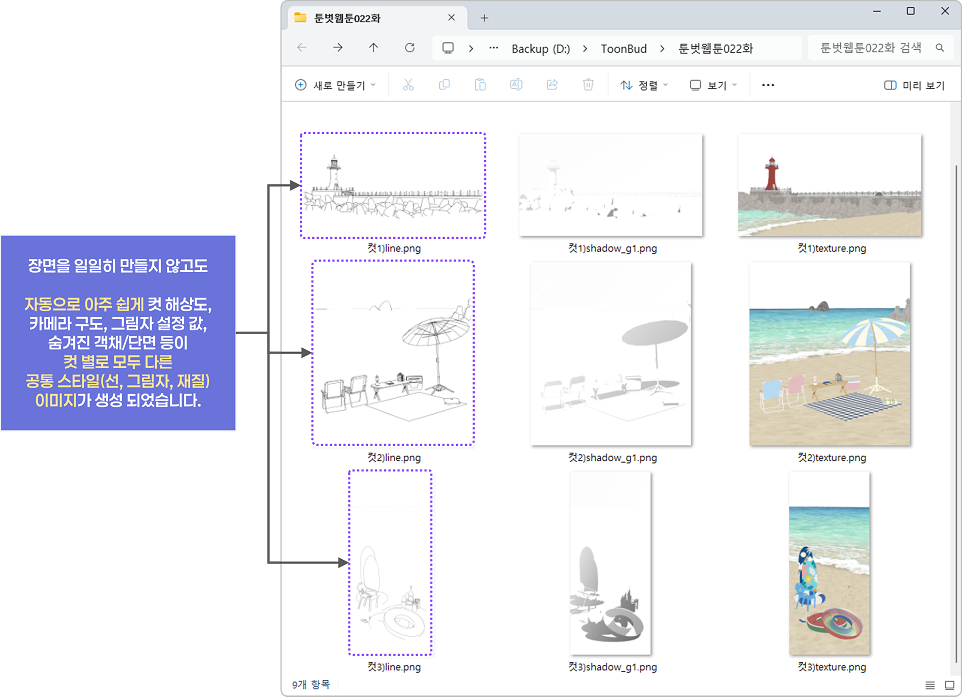Open the See more (...) toolbar menu
The image size is (962, 697).
tap(768, 86)
